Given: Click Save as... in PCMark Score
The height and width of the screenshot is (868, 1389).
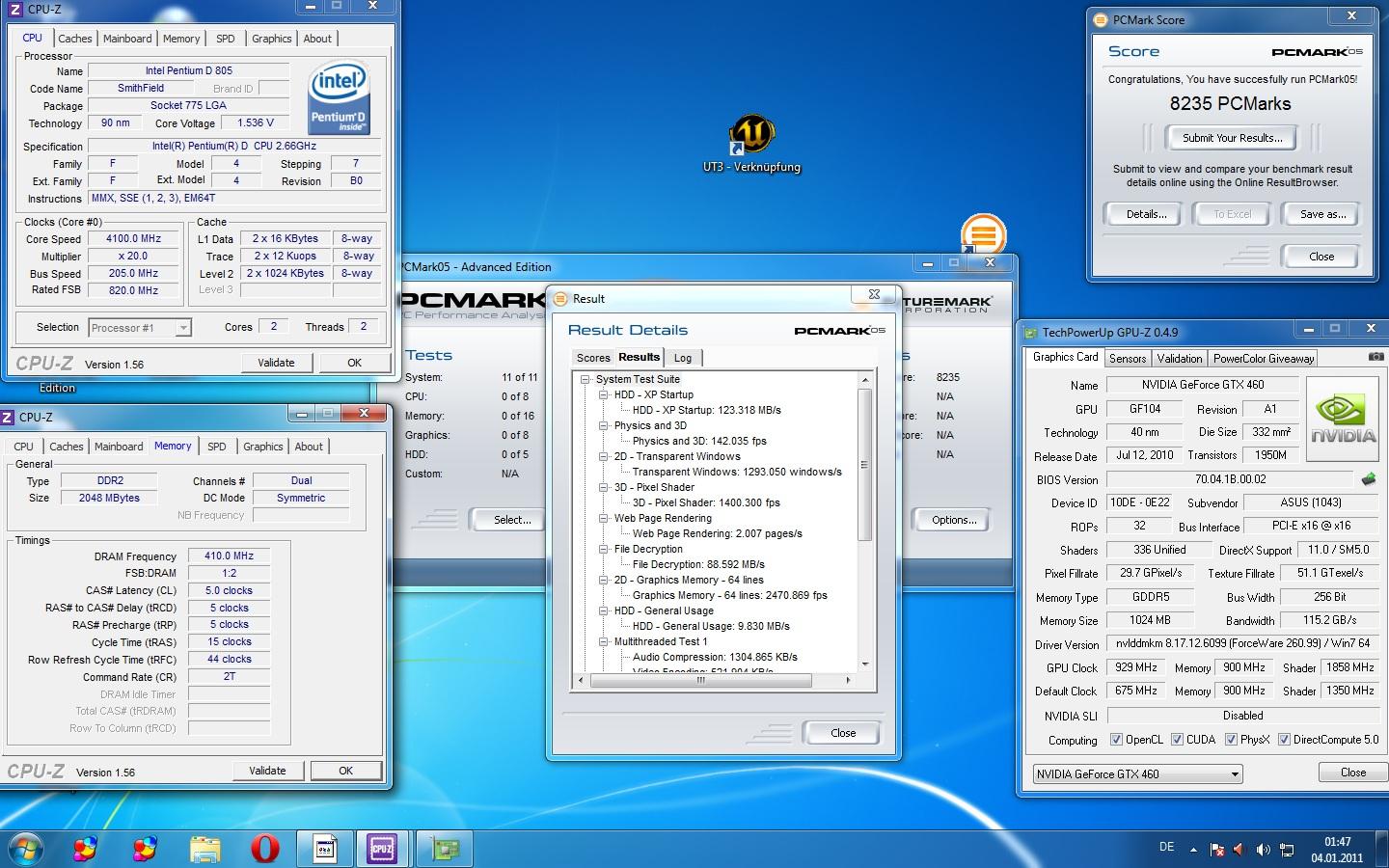Looking at the screenshot, I should [1321, 214].
